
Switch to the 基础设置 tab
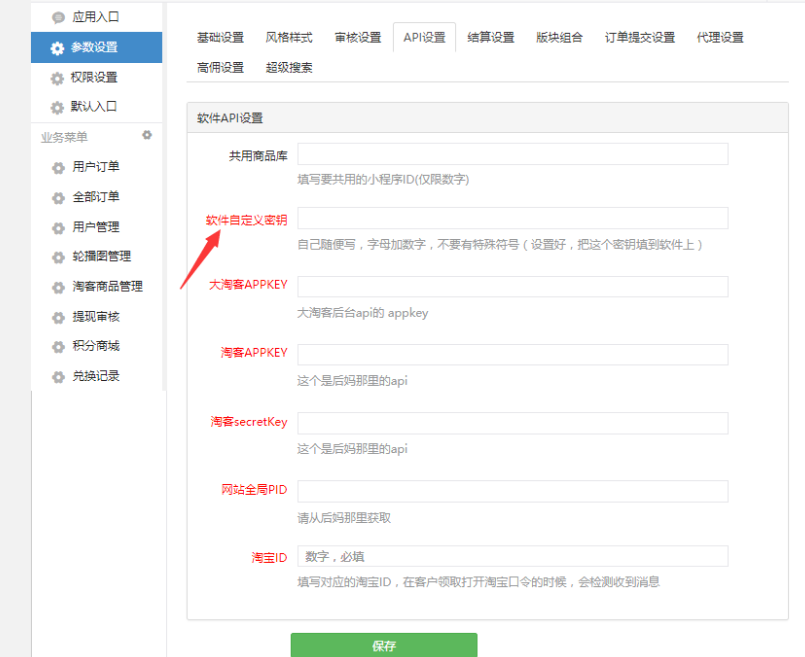tap(220, 38)
